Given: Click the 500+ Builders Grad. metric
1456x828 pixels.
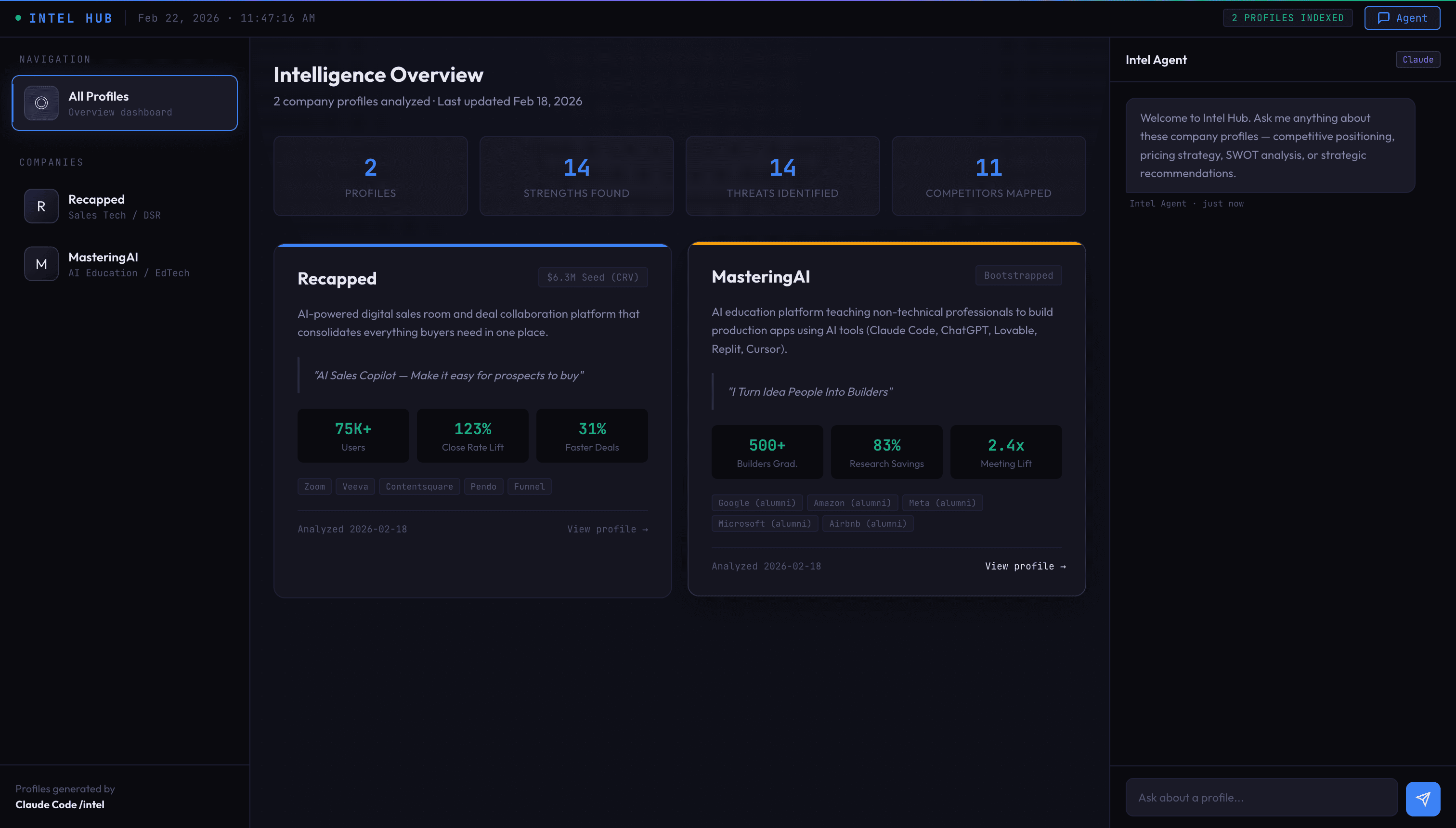Looking at the screenshot, I should click(767, 452).
